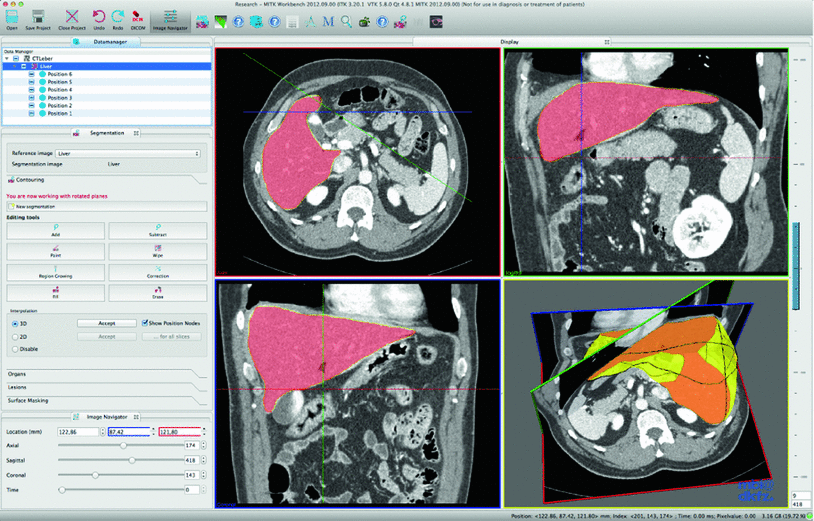Image resolution: width=814 pixels, height=521 pixels.
Task: Click the Sagittal slice slider handle
Action: [132, 460]
